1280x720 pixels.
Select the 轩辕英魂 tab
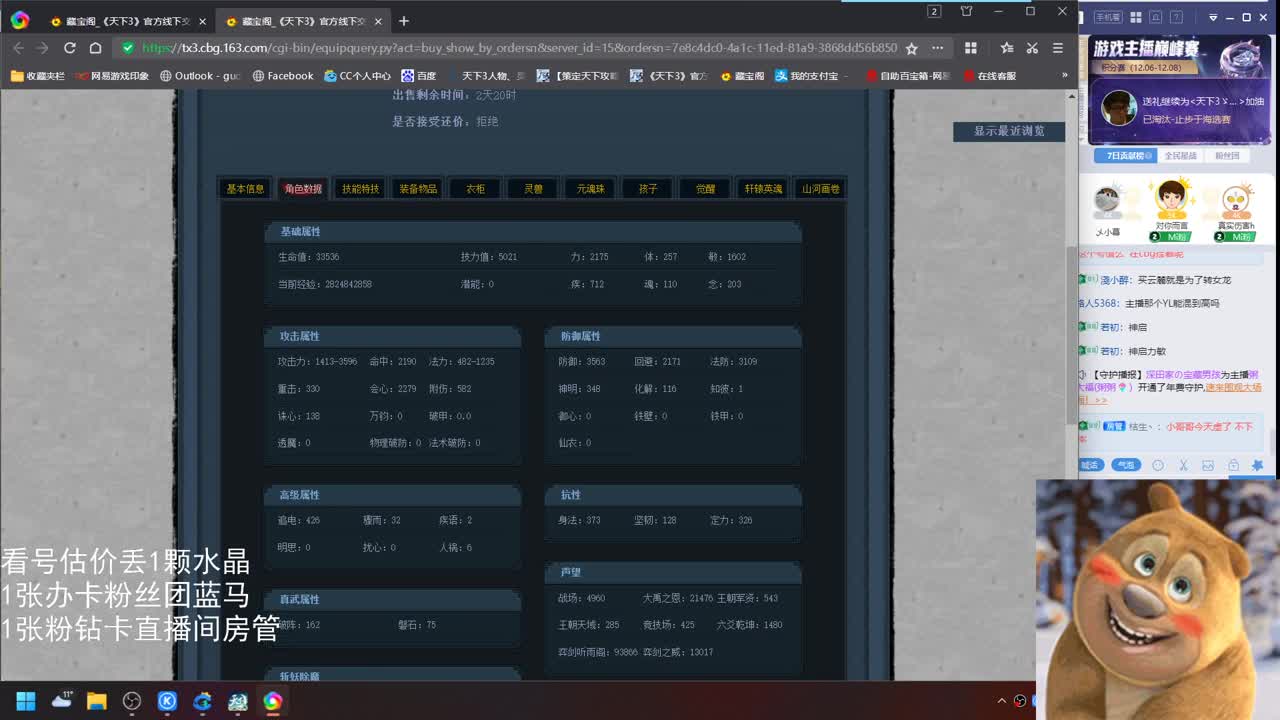click(x=763, y=189)
